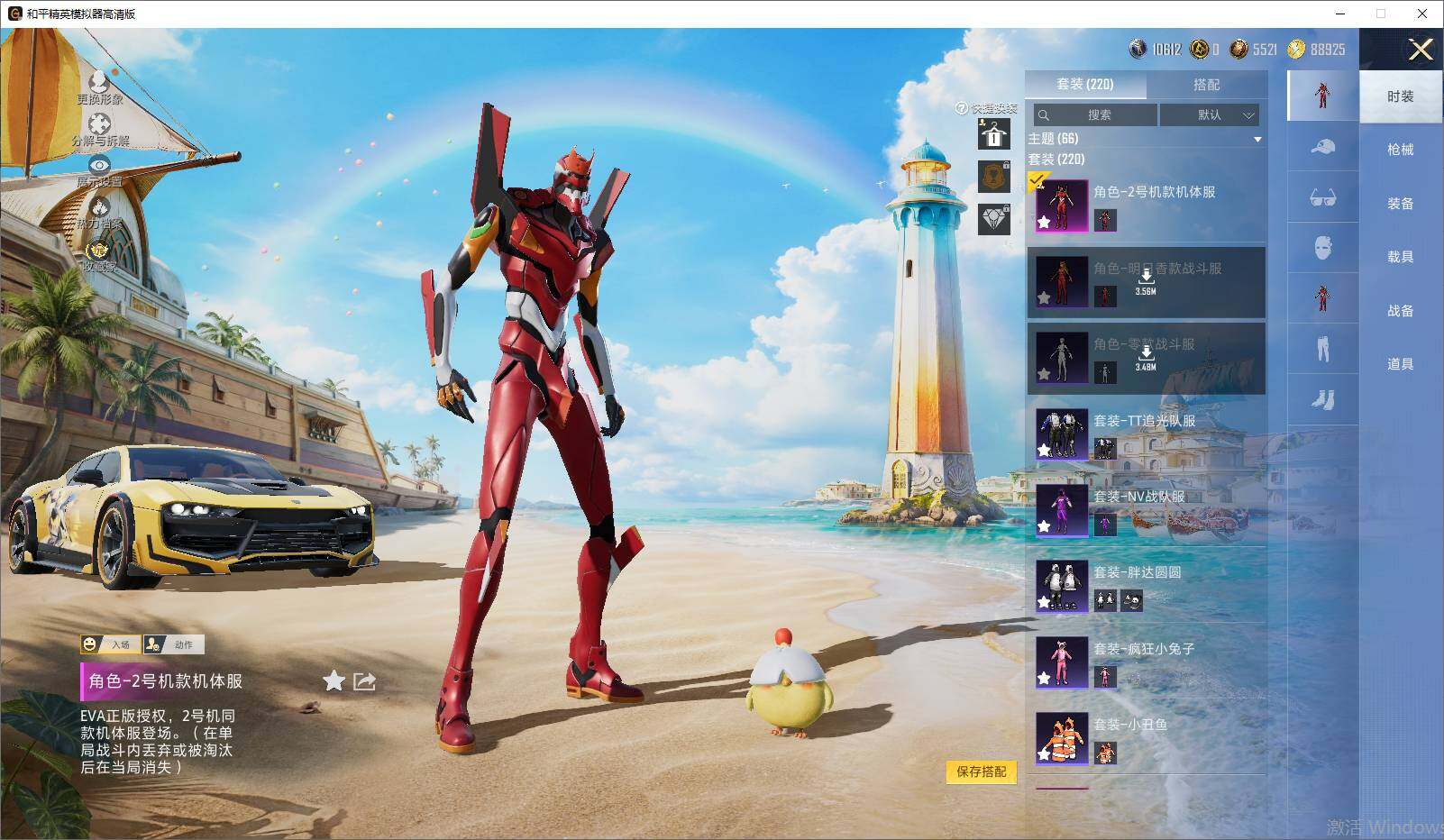This screenshot has width=1444, height=840.
Task: Click the yellow chick pet companion
Action: (x=789, y=685)
